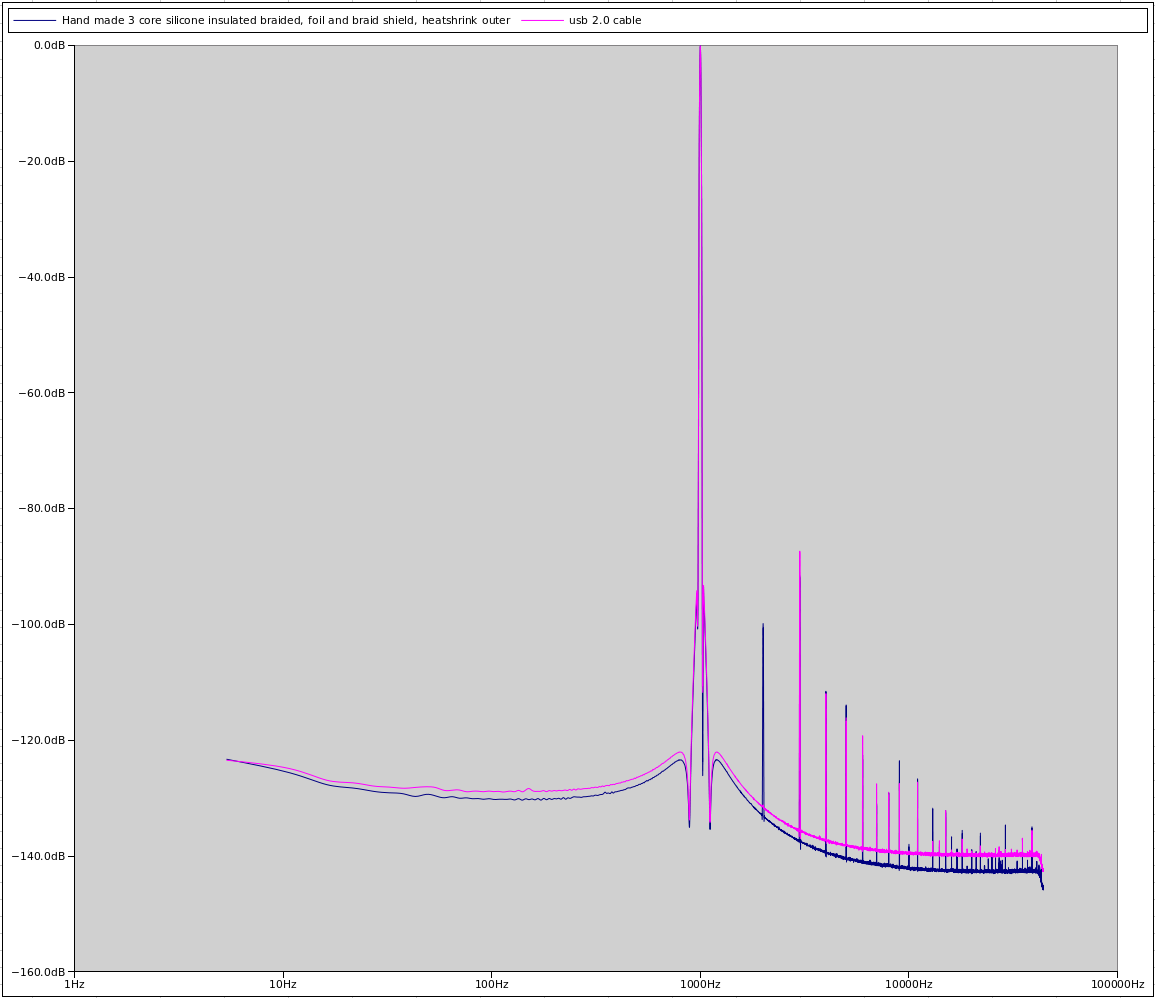This screenshot has height=998, width=1155.
Task: Click the −120.0dB y-axis label
Action: pos(38,740)
